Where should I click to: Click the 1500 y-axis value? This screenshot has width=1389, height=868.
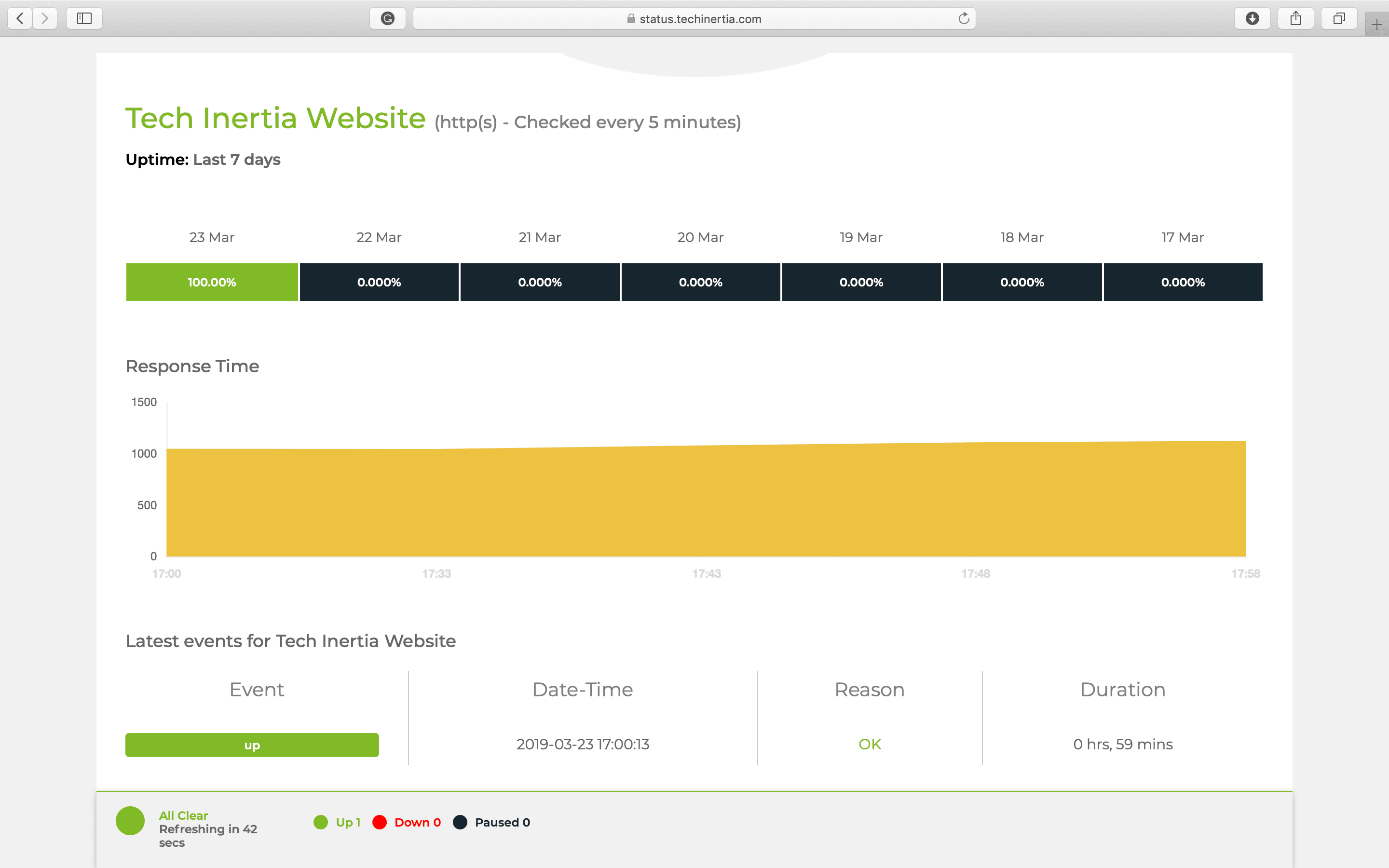(144, 402)
